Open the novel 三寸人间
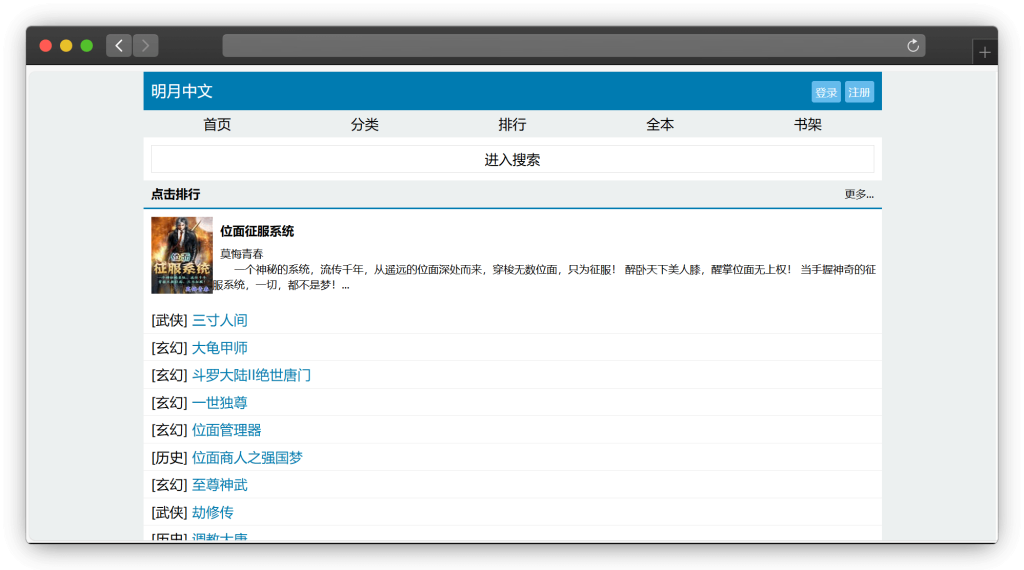 click(219, 321)
